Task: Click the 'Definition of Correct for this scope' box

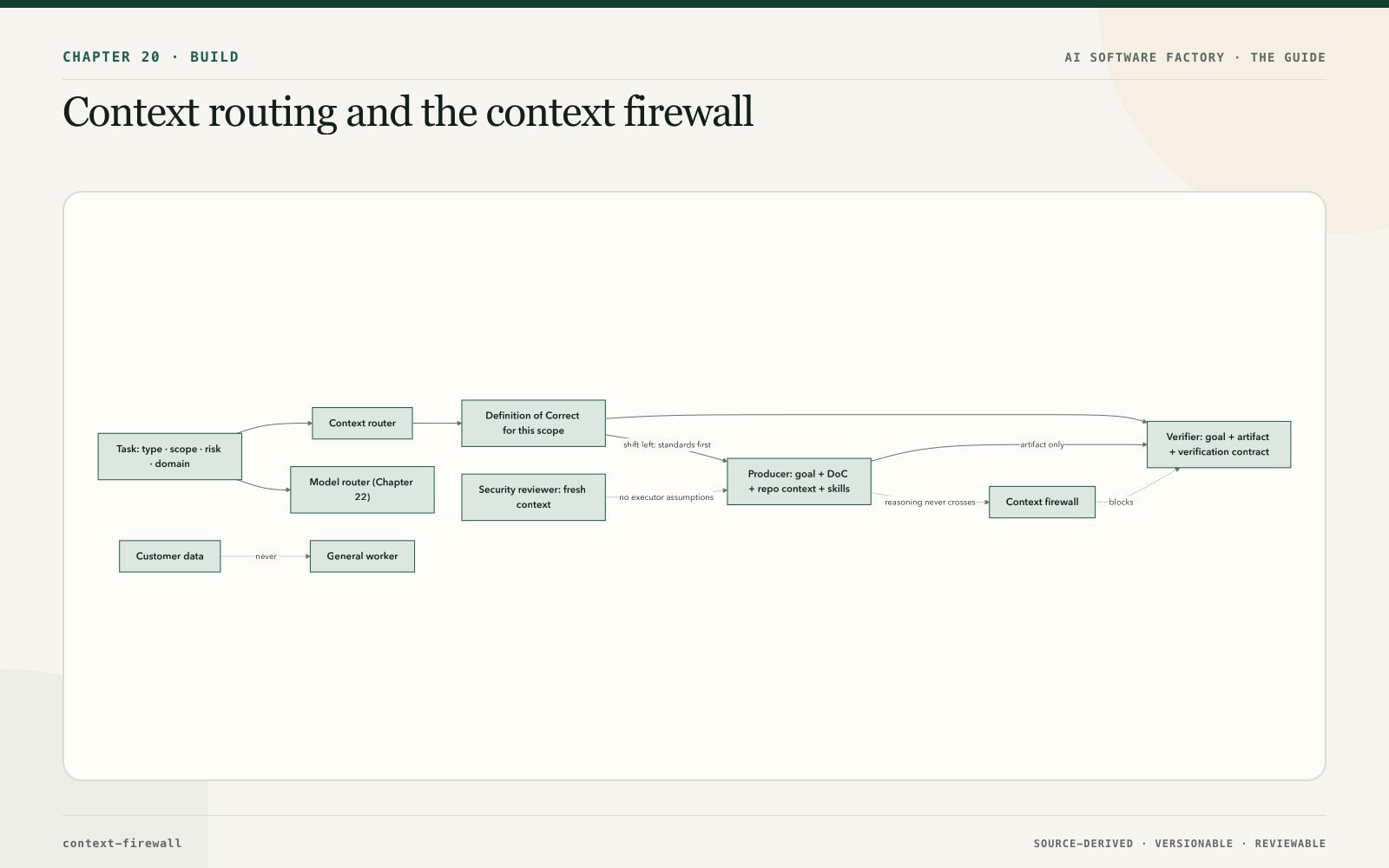Action: point(533,424)
